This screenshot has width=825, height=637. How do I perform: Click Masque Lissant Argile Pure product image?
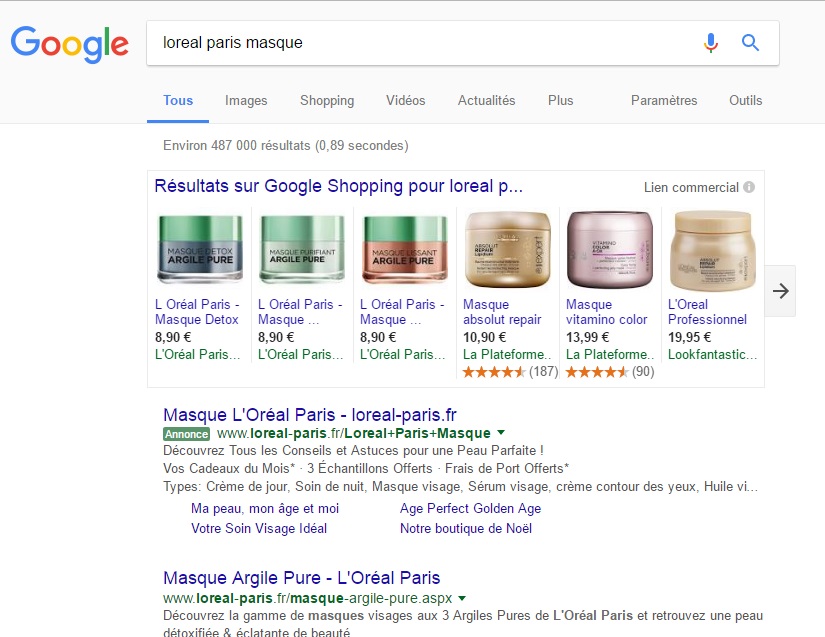pos(405,249)
